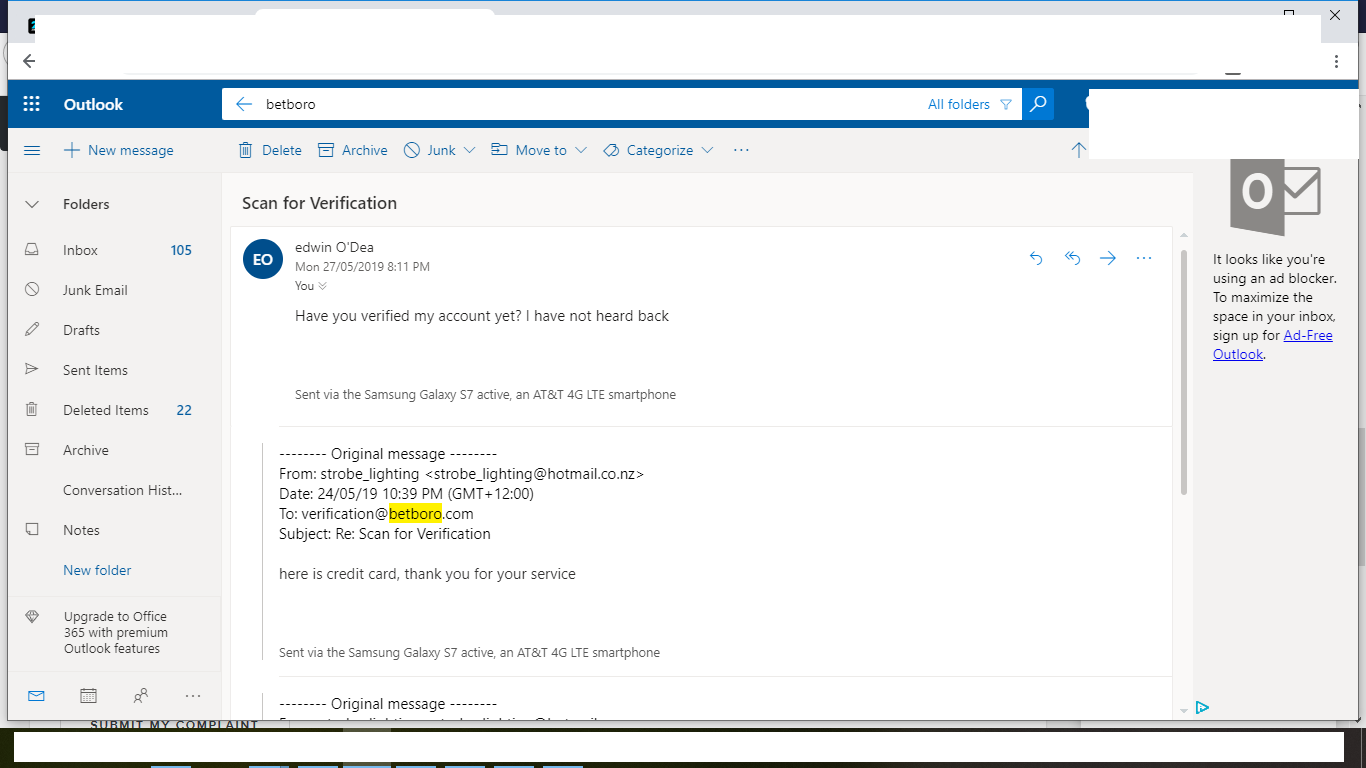This screenshot has width=1366, height=768.
Task: Switch to the Calendar view icon
Action: click(x=88, y=696)
